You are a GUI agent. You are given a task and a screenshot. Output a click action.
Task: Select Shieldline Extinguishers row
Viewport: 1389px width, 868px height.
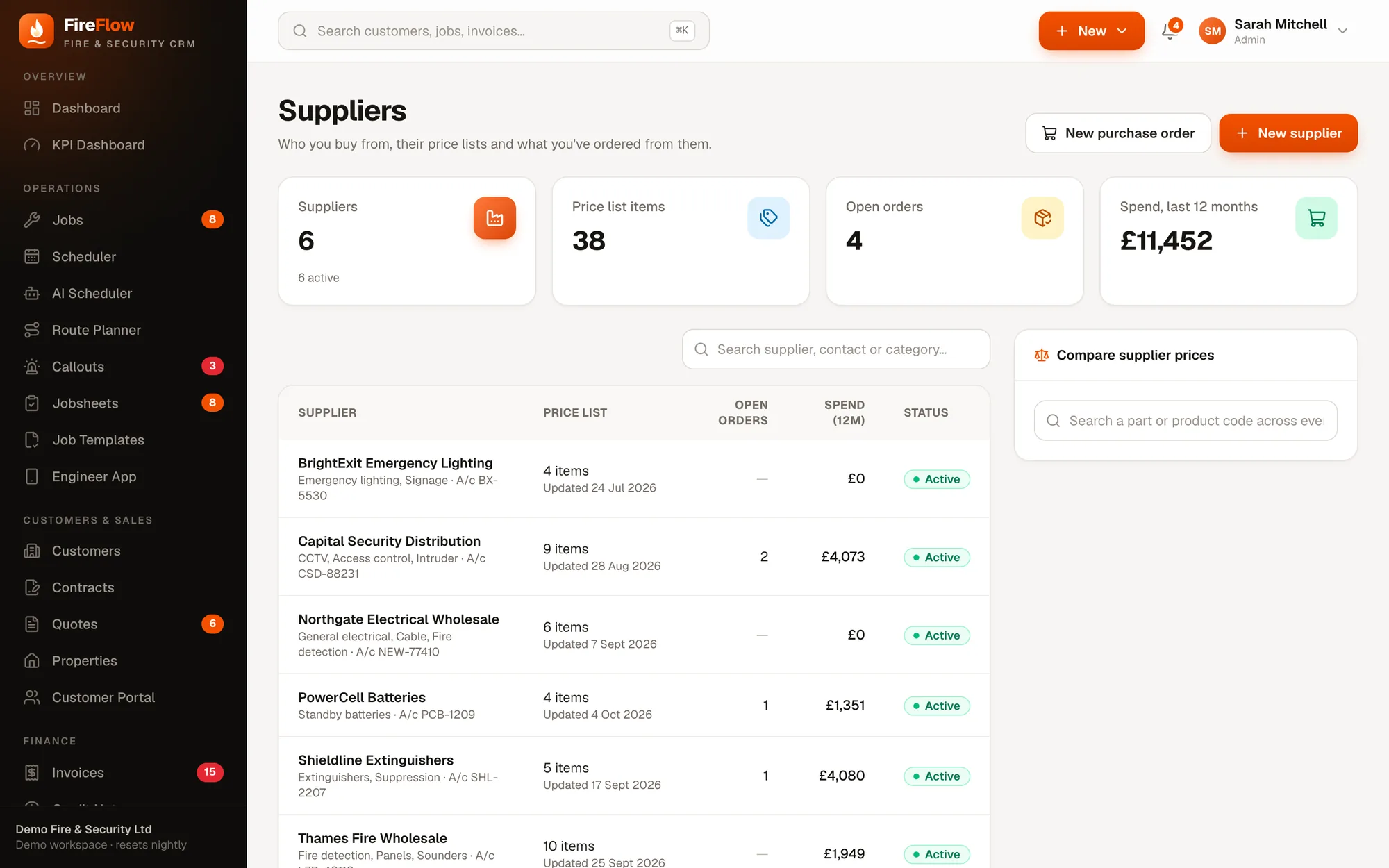(634, 776)
